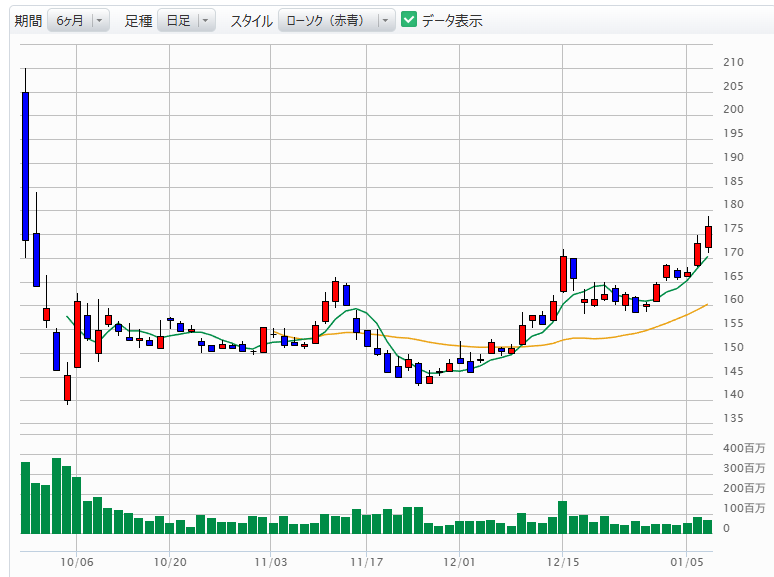Click the 12/01 date label
The width and height of the screenshot is (774, 577).
(x=459, y=563)
